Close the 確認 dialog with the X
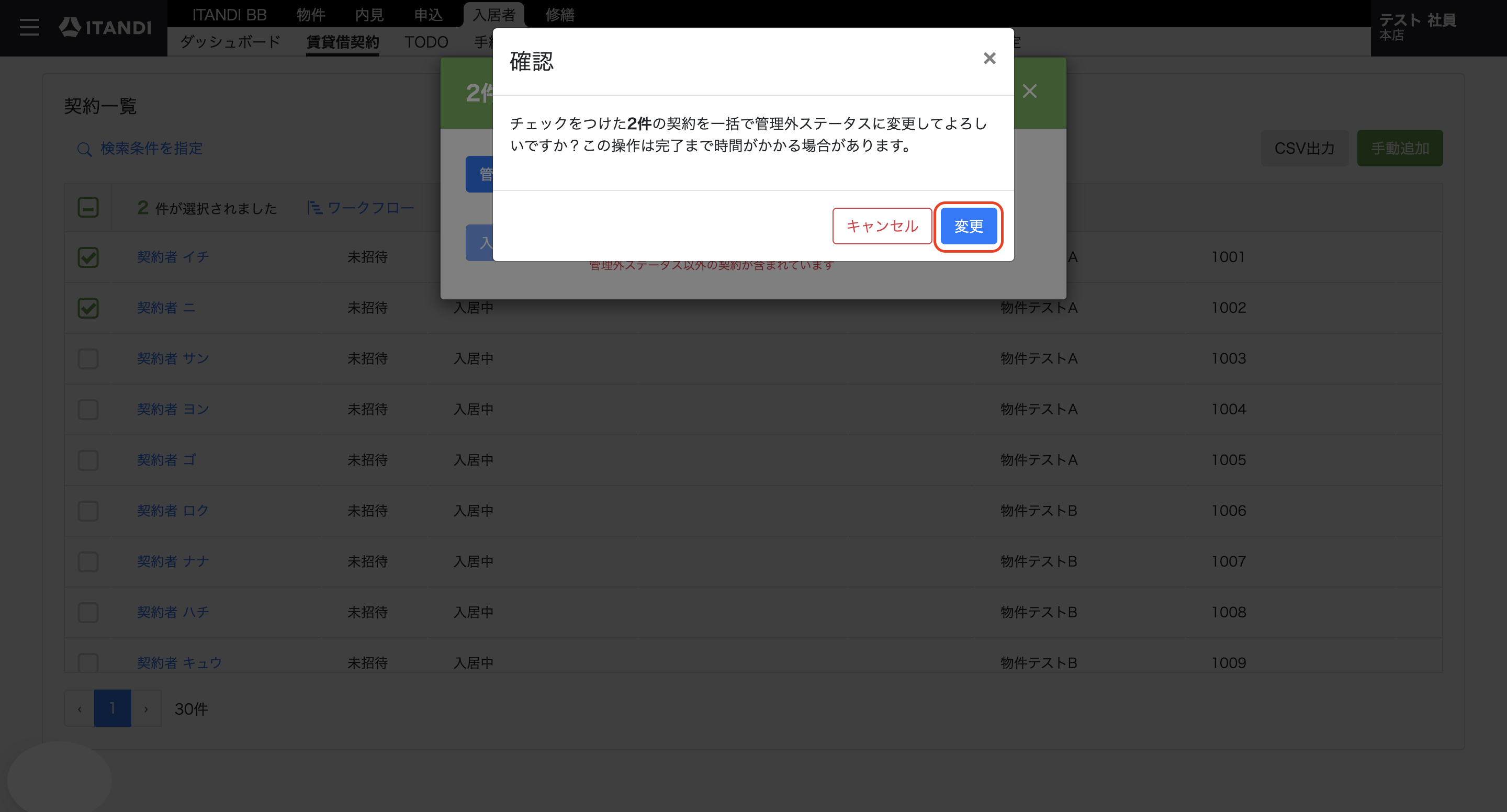 (x=989, y=59)
